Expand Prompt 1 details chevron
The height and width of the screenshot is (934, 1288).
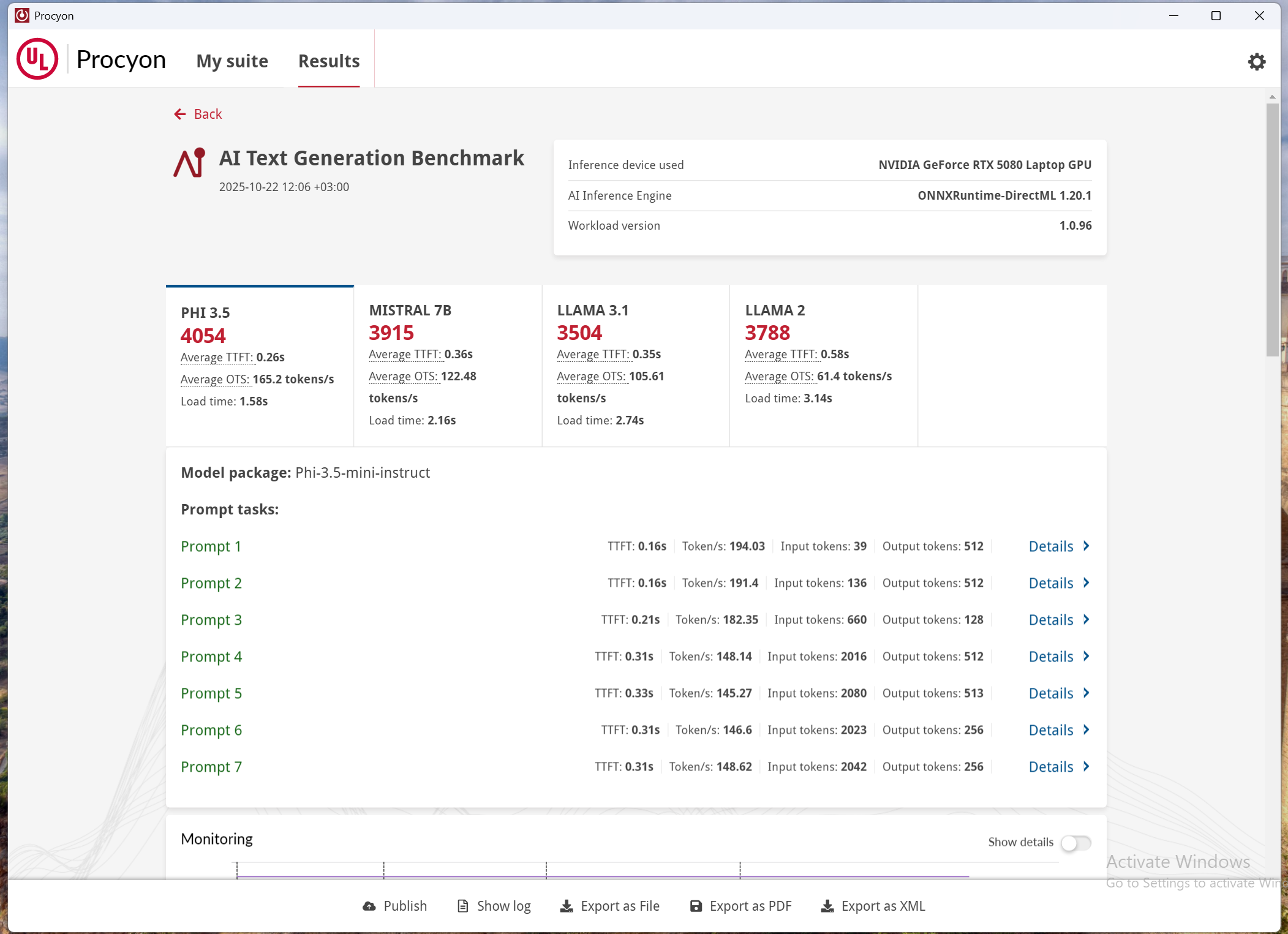pos(1086,546)
